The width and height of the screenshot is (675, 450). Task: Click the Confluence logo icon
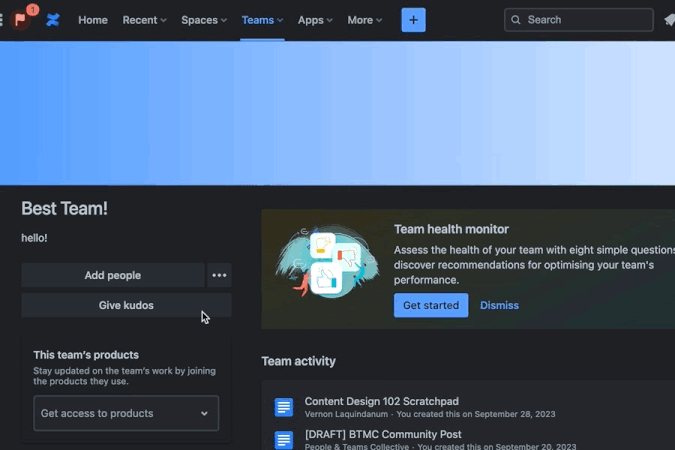pyautogui.click(x=53, y=20)
